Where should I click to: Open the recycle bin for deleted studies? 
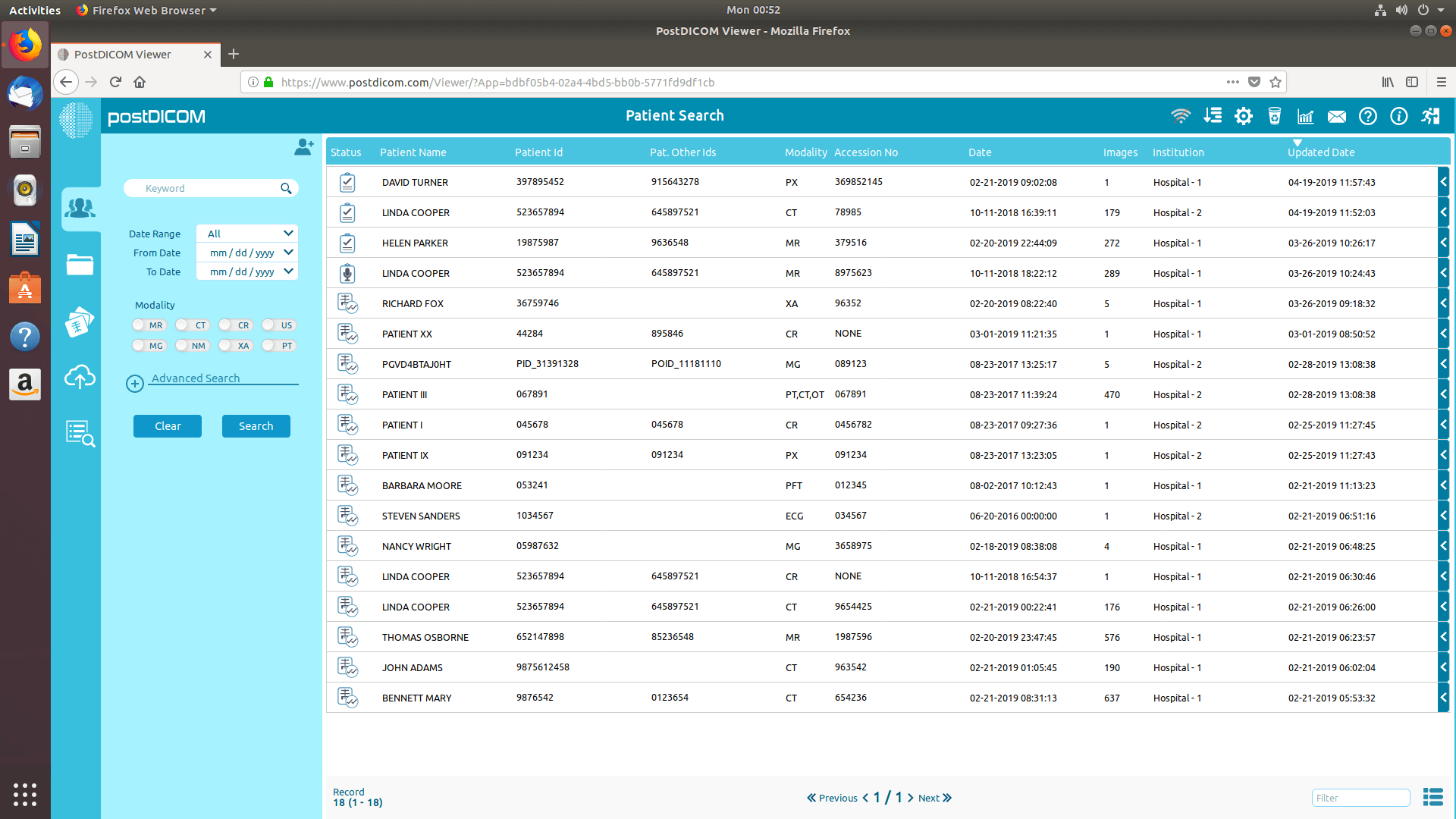coord(1274,116)
